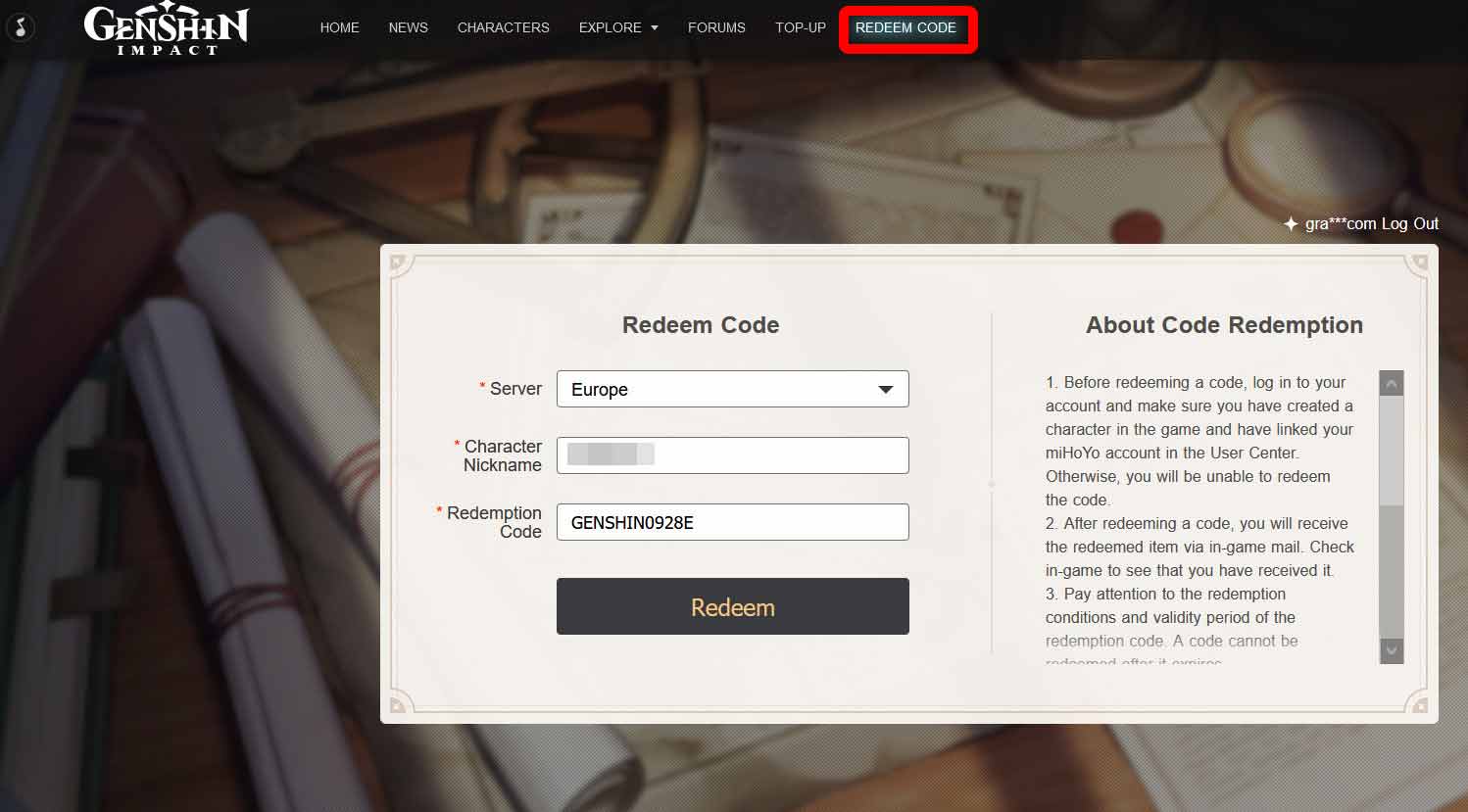Click the About Code Redemption scrollbar thumb
Image resolution: width=1468 pixels, height=812 pixels.
pyautogui.click(x=1392, y=452)
